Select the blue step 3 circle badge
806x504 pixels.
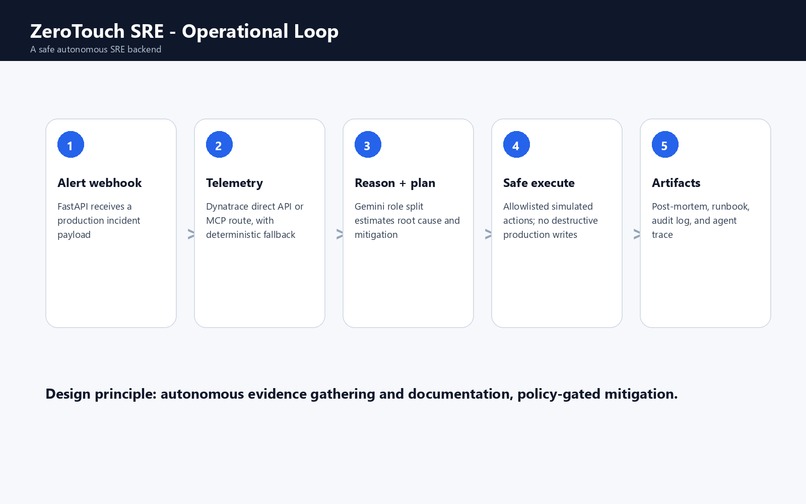[x=368, y=145]
